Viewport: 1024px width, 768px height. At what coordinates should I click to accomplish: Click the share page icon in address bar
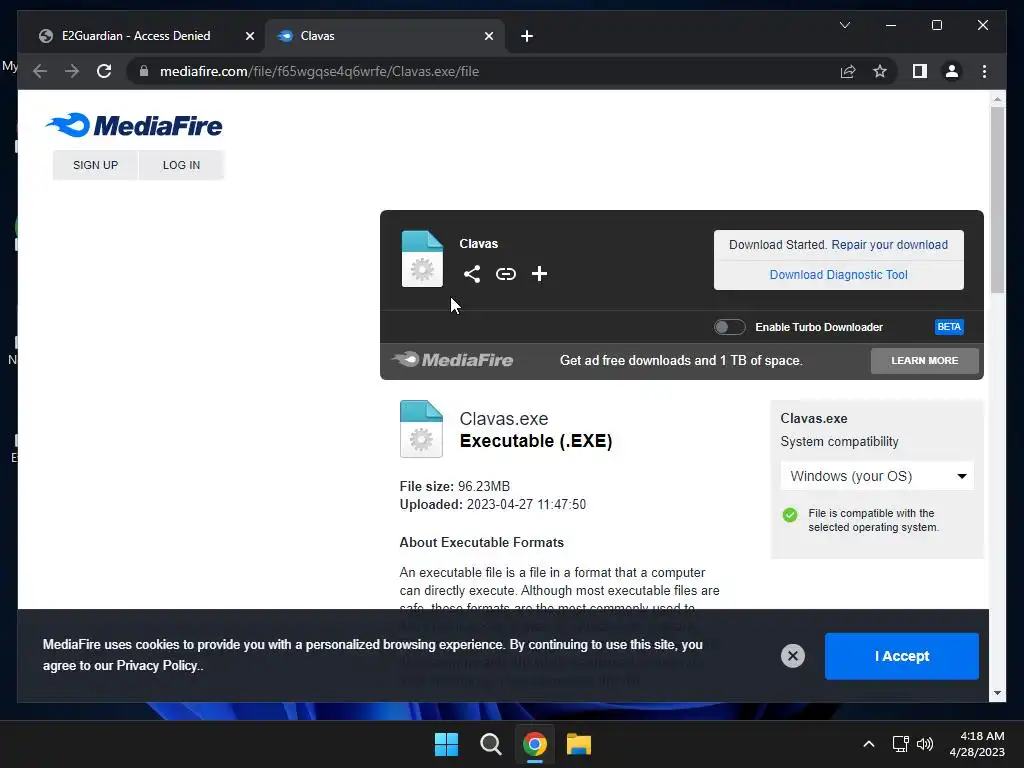pos(848,71)
